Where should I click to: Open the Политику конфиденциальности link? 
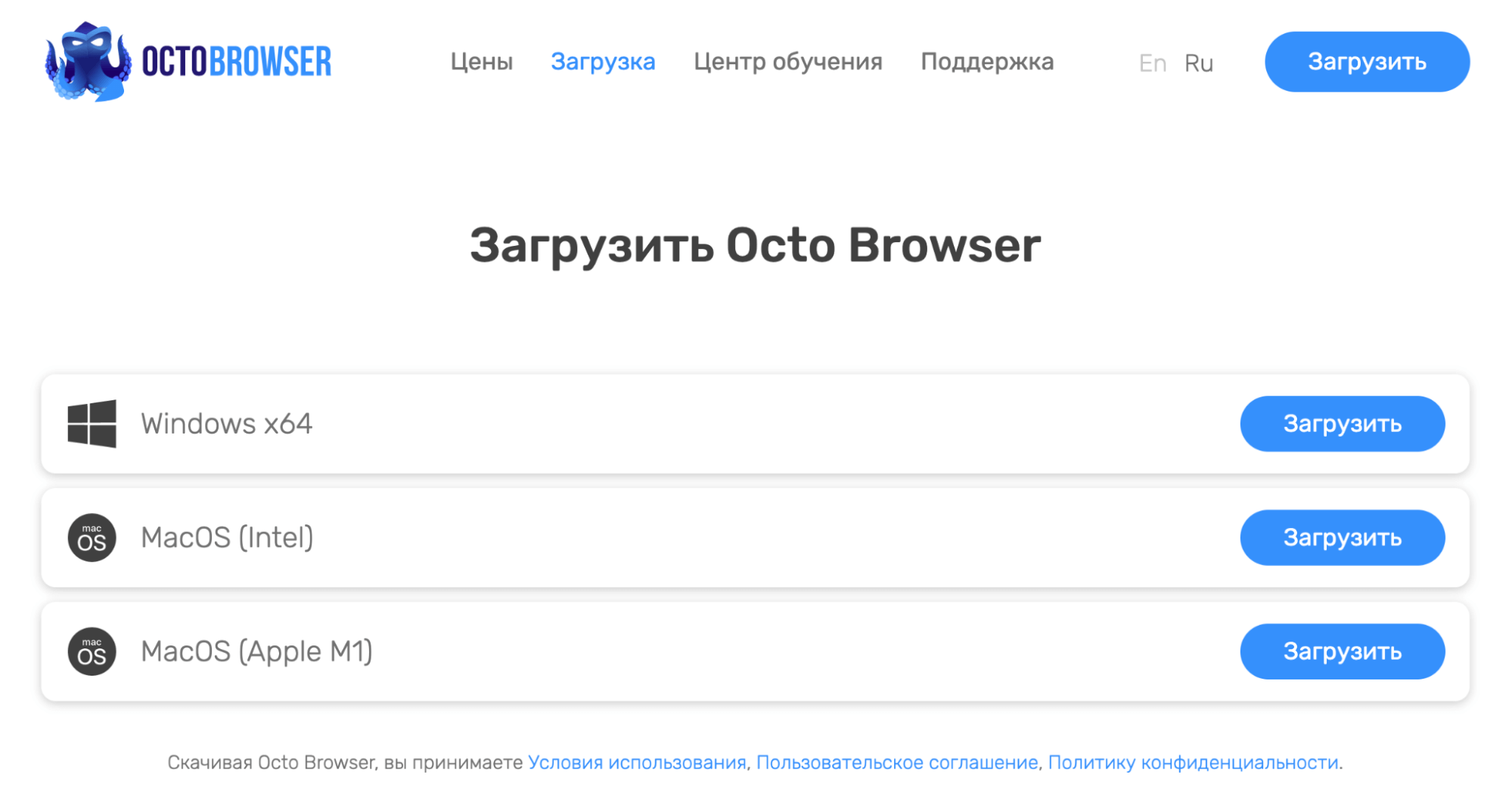(1193, 762)
